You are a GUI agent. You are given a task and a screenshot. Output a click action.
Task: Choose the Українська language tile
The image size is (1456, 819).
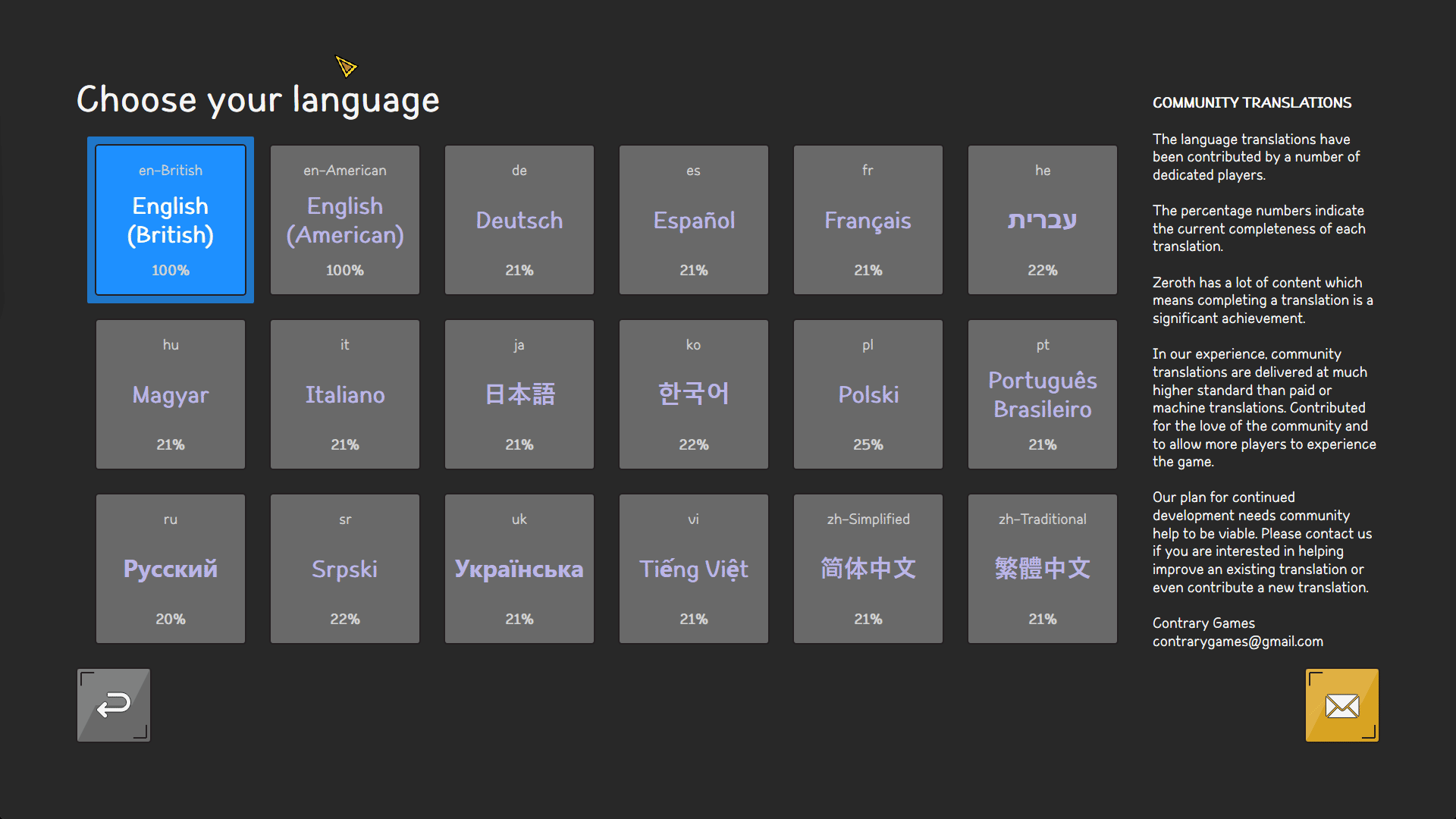519,569
